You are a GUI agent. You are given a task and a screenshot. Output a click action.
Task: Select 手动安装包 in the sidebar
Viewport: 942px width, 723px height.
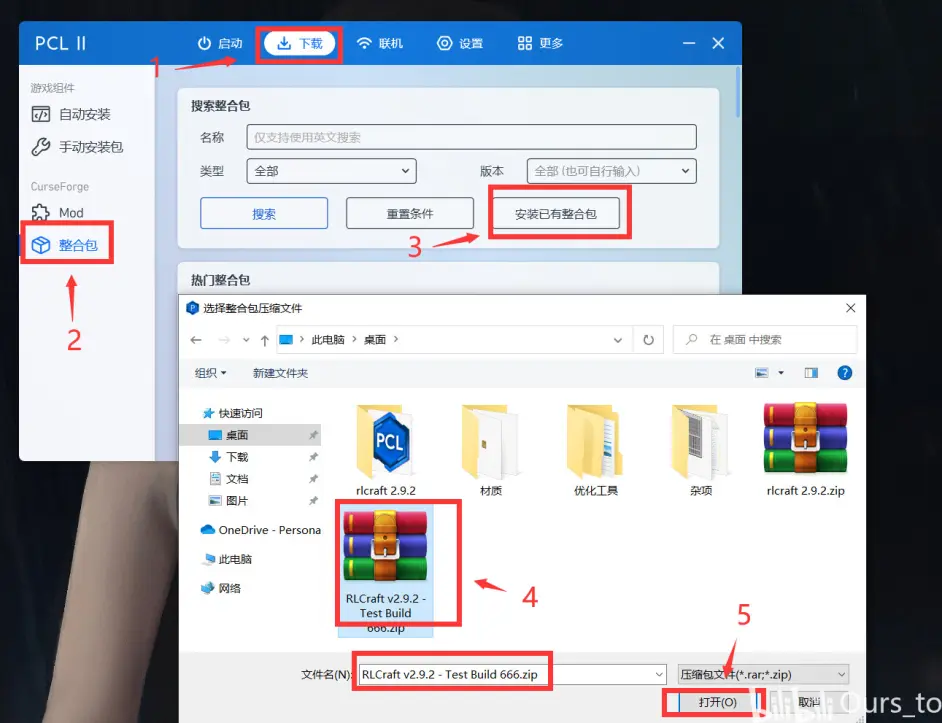(x=77, y=147)
